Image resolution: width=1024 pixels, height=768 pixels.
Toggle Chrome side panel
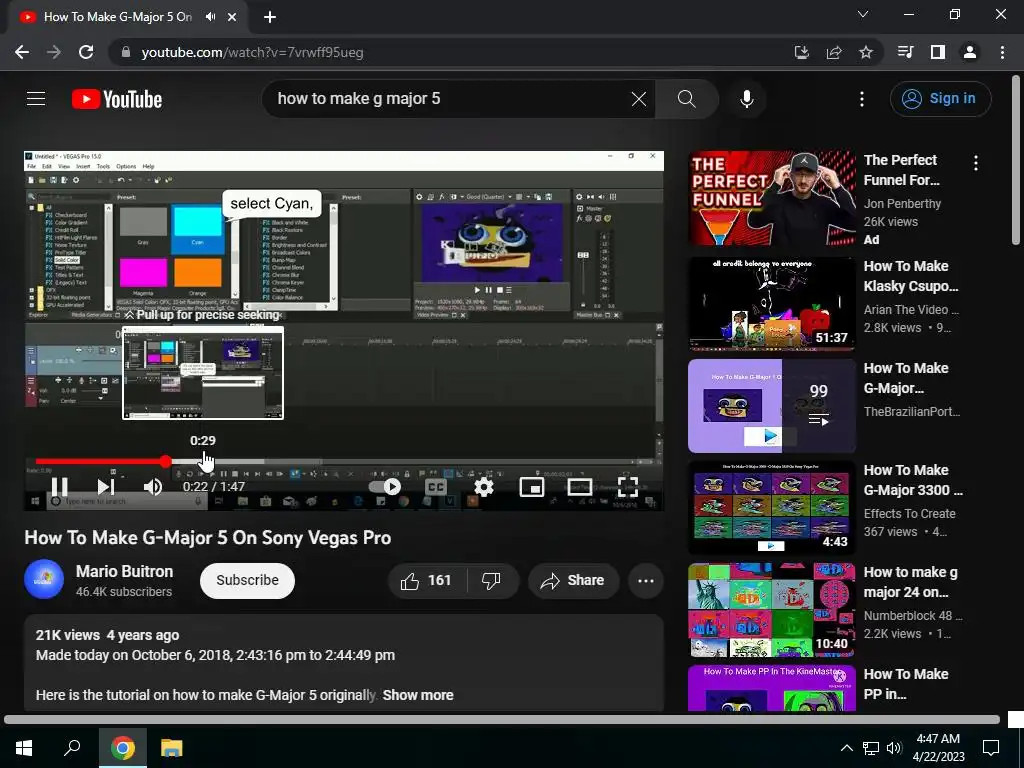click(x=938, y=52)
